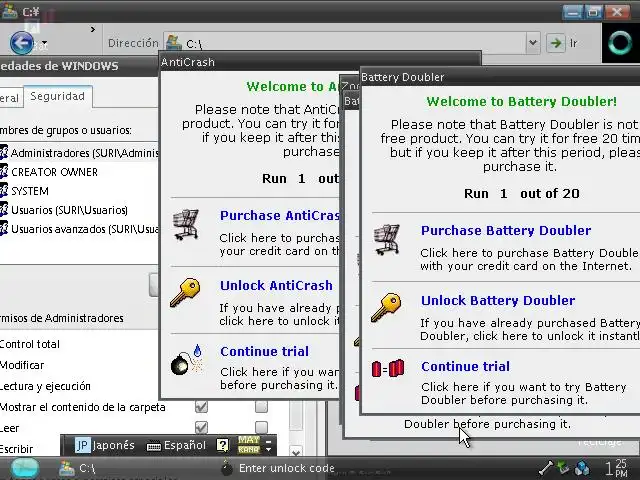The height and width of the screenshot is (480, 640).
Task: Click the language bar help question icon
Action: pyautogui.click(x=222, y=445)
